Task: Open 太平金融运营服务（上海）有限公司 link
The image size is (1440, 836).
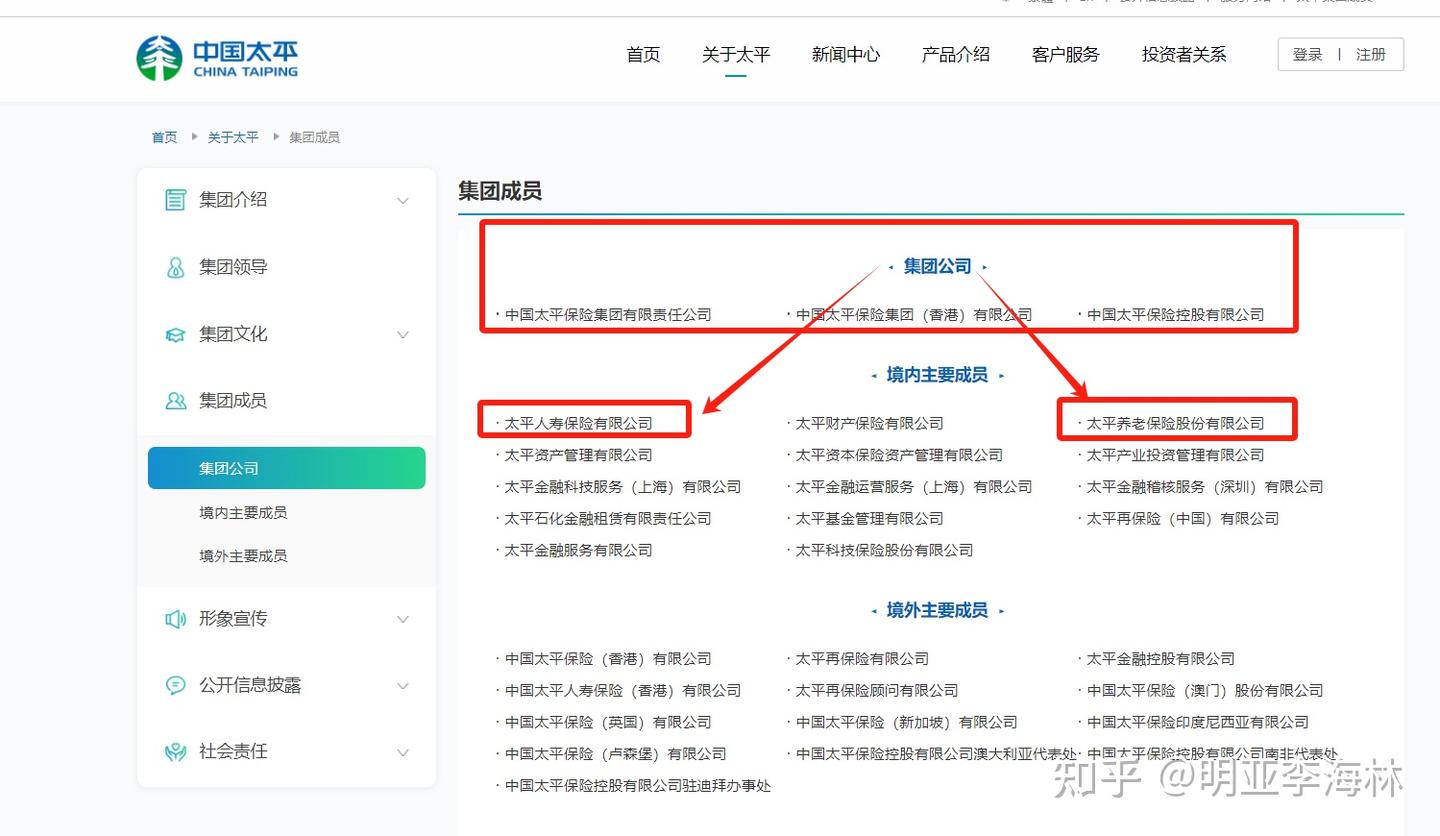Action: pos(914,487)
